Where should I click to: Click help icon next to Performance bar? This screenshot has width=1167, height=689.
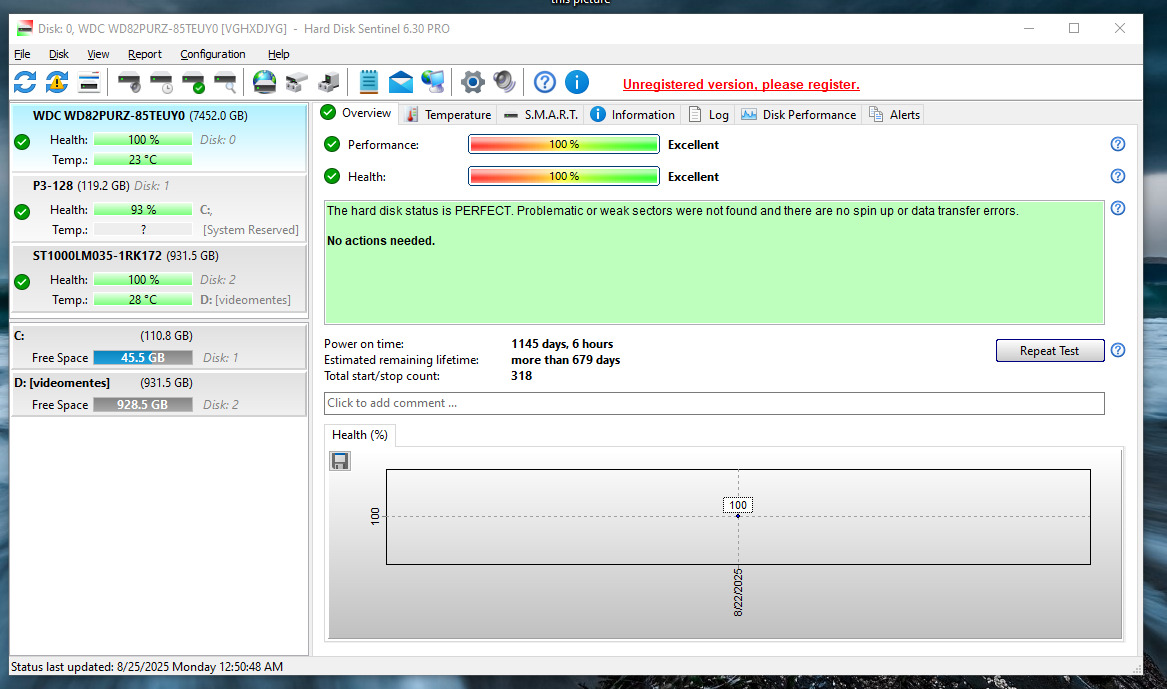(x=1117, y=144)
